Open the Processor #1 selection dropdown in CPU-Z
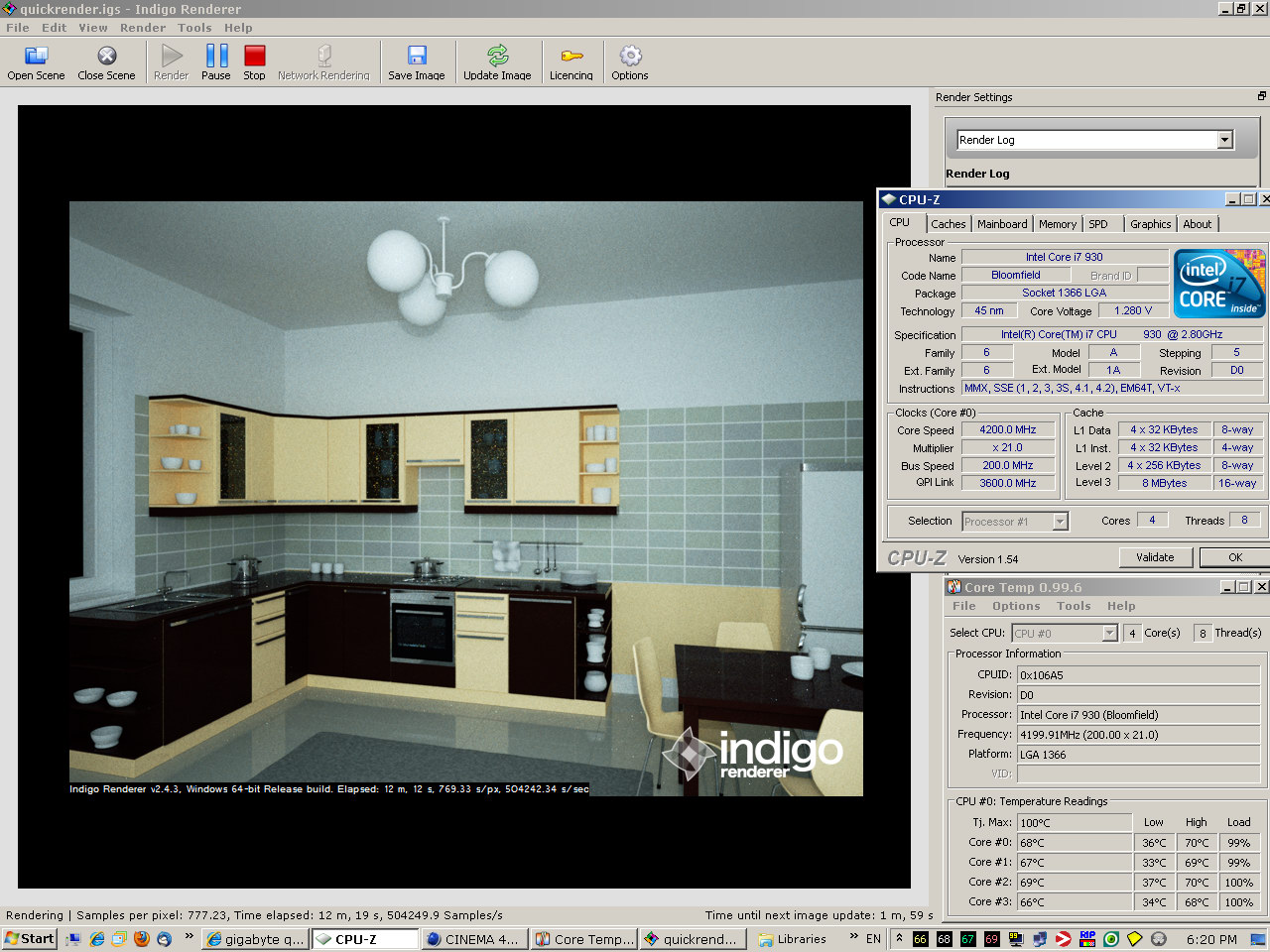 coord(1060,522)
